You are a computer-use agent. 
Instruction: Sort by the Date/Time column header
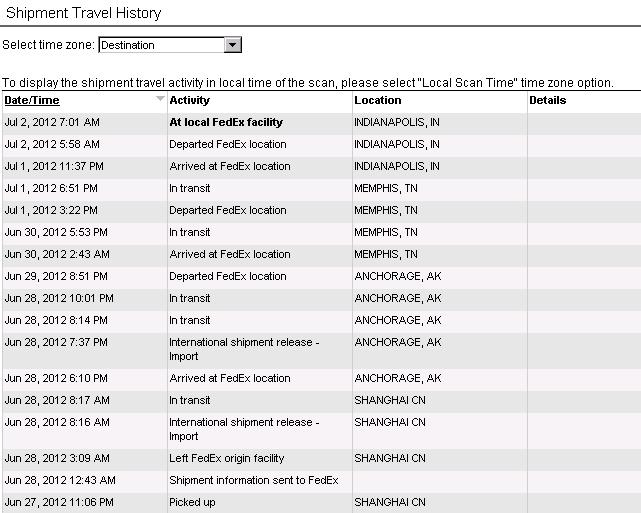[32, 100]
